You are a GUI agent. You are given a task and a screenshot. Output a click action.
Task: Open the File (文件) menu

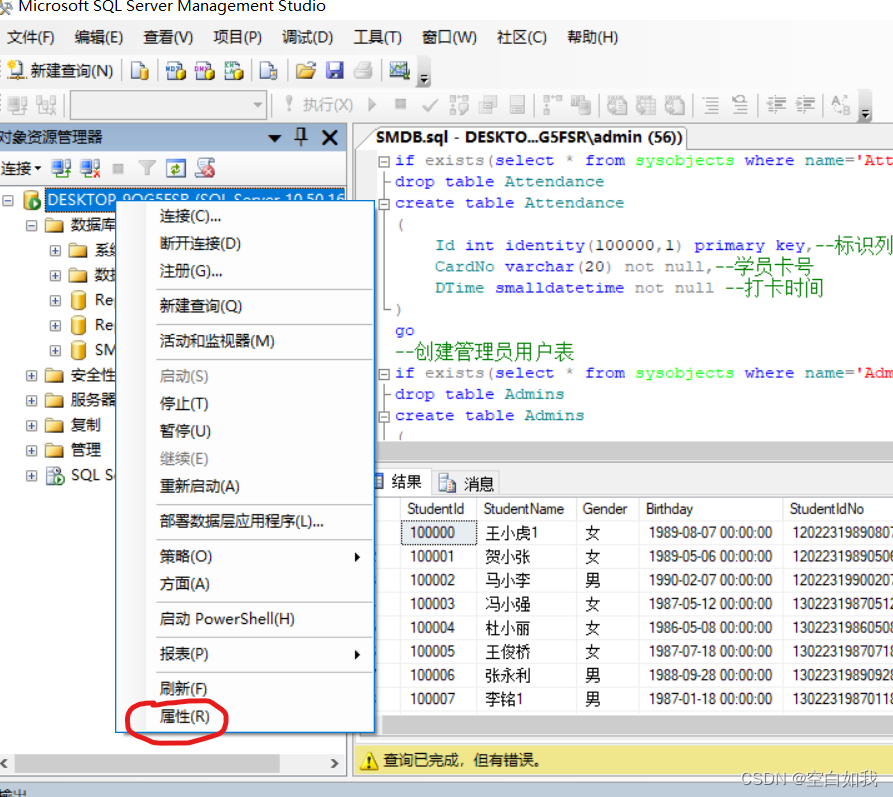pos(31,38)
